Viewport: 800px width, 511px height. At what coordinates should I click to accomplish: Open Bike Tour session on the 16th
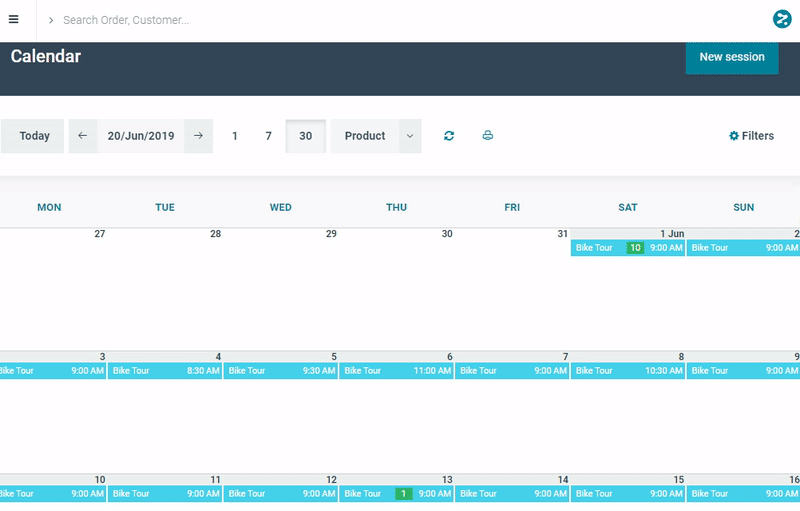(743, 494)
